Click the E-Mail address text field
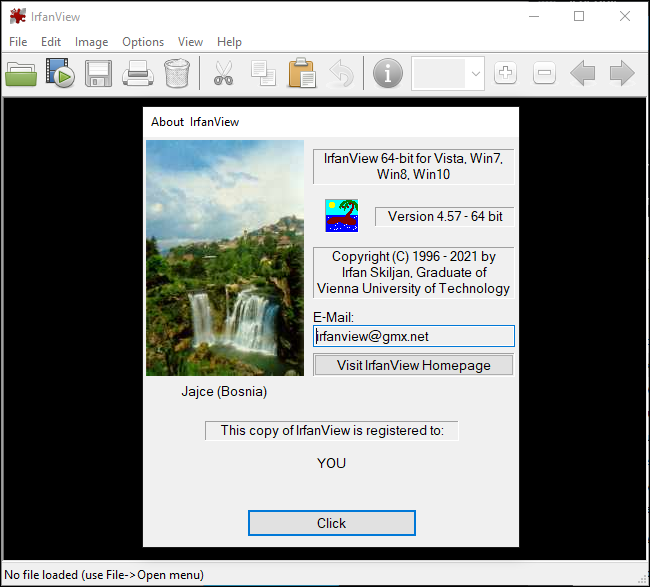The height and width of the screenshot is (587, 650). pyautogui.click(x=413, y=337)
